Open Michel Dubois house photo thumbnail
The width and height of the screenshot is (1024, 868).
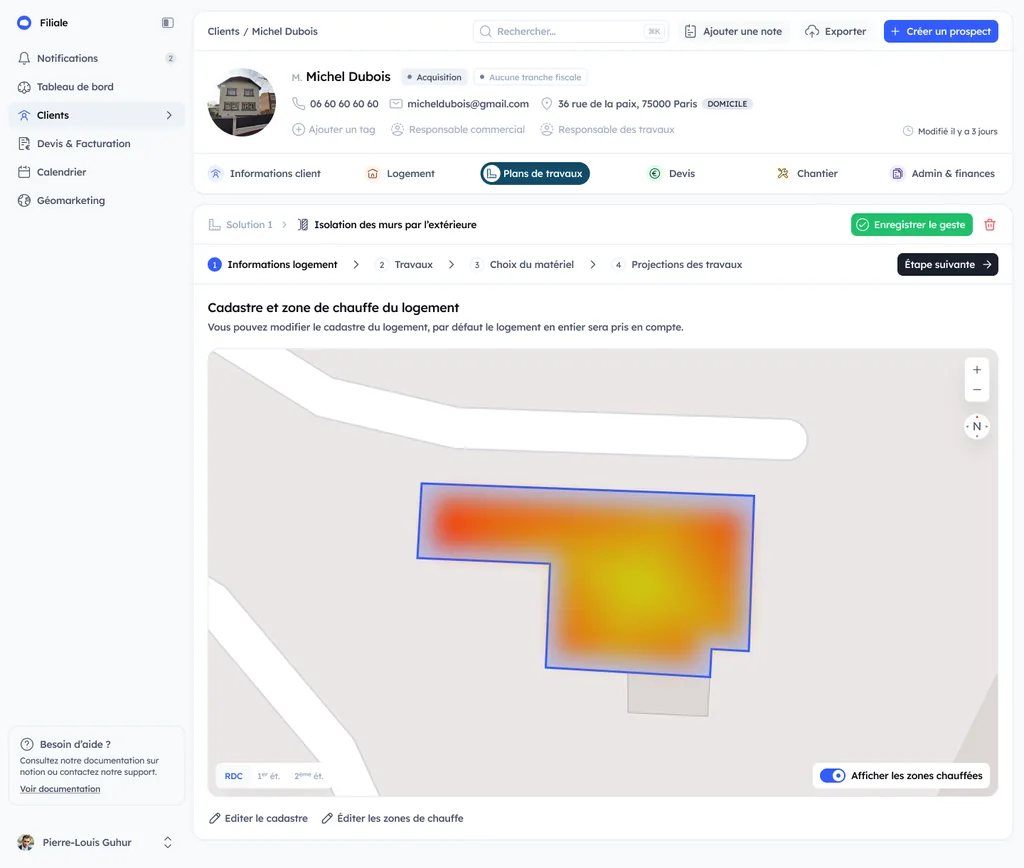tap(242, 103)
